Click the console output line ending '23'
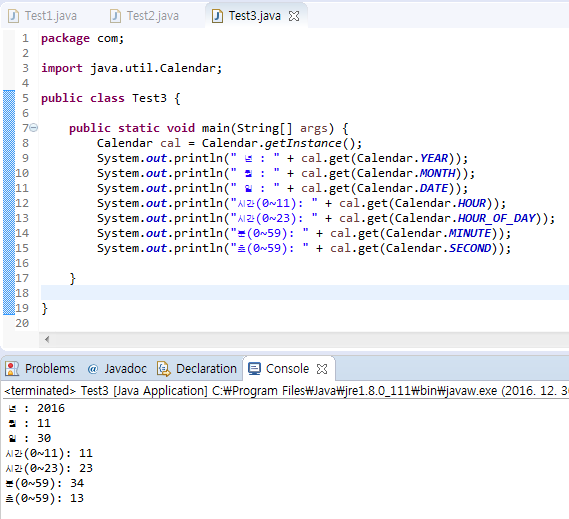569x519 pixels. (49, 468)
